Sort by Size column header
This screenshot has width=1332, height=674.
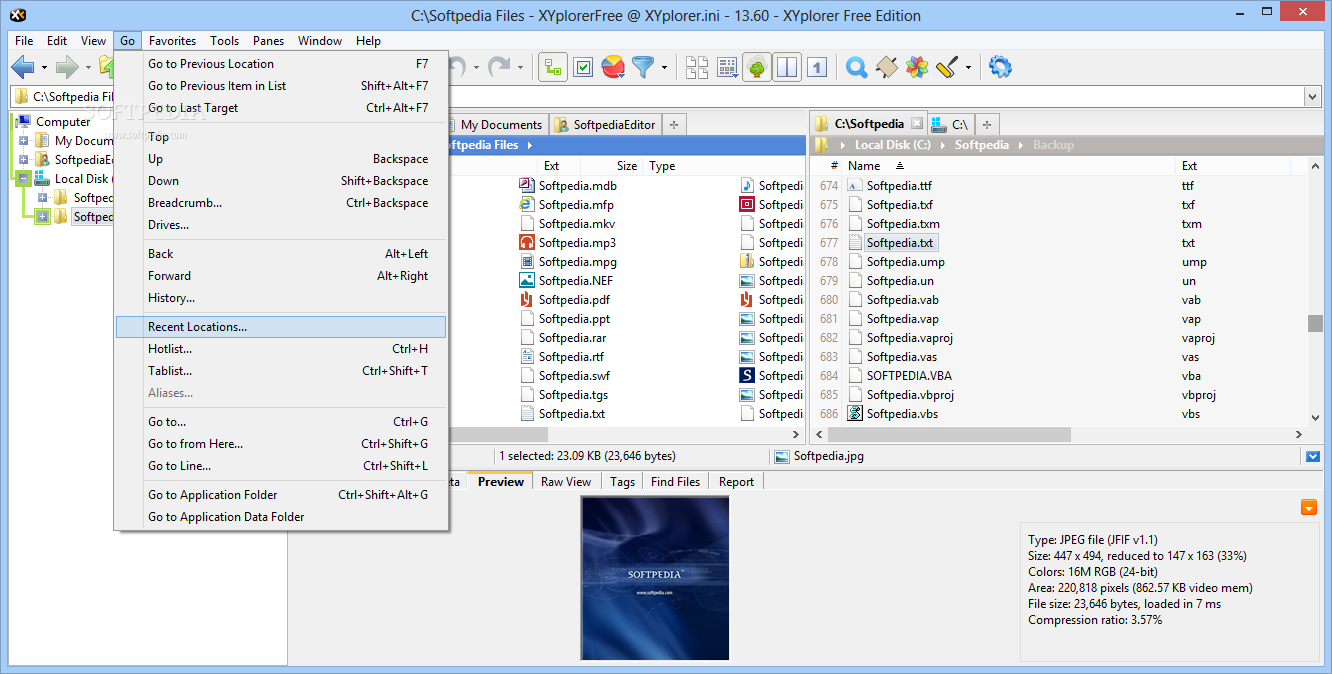[x=627, y=166]
